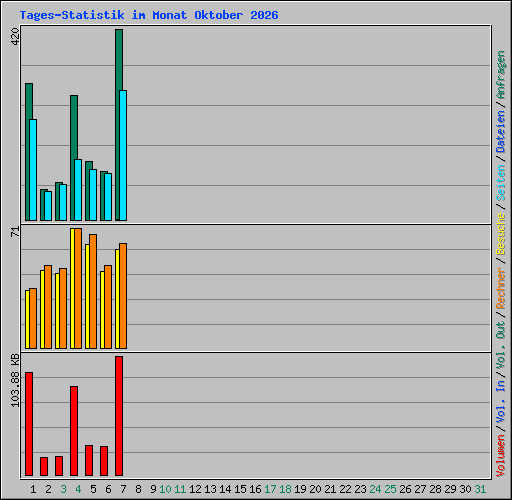
Task: Click the 'Besuche' legend label
Action: [x=501, y=234]
